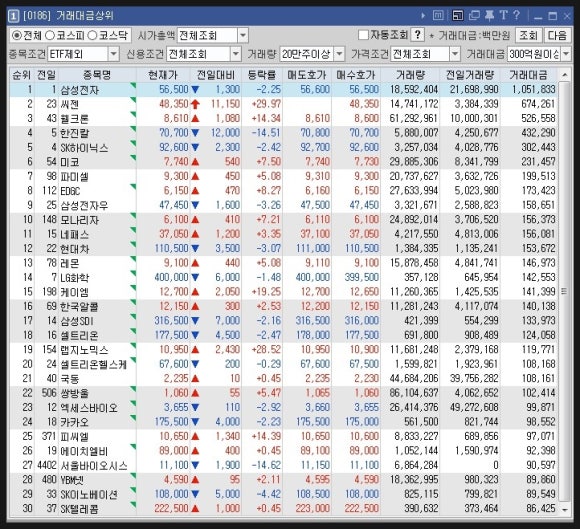
Task: Click the highlighted window-size icon in title bar
Action: (x=458, y=16)
